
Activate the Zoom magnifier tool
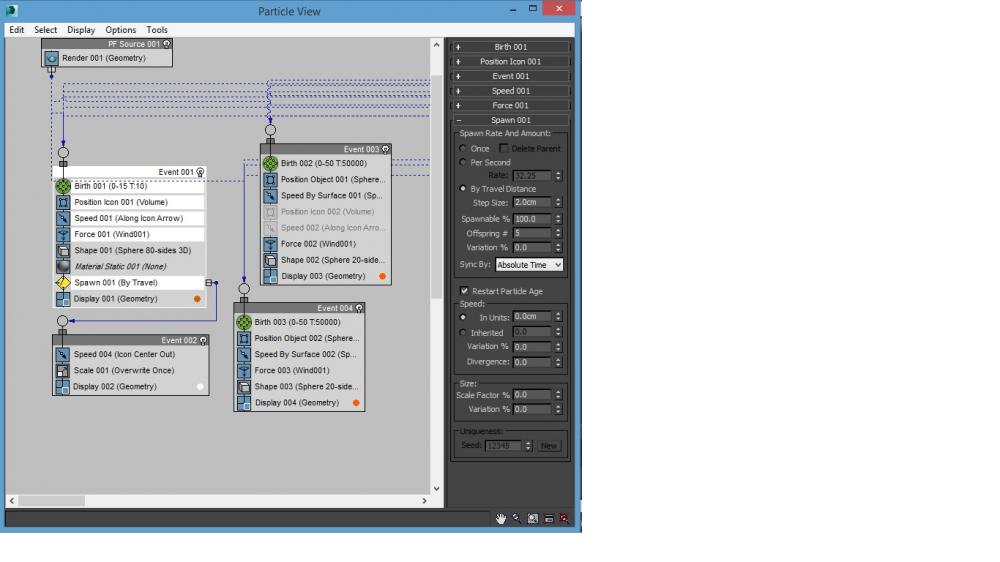click(x=517, y=519)
